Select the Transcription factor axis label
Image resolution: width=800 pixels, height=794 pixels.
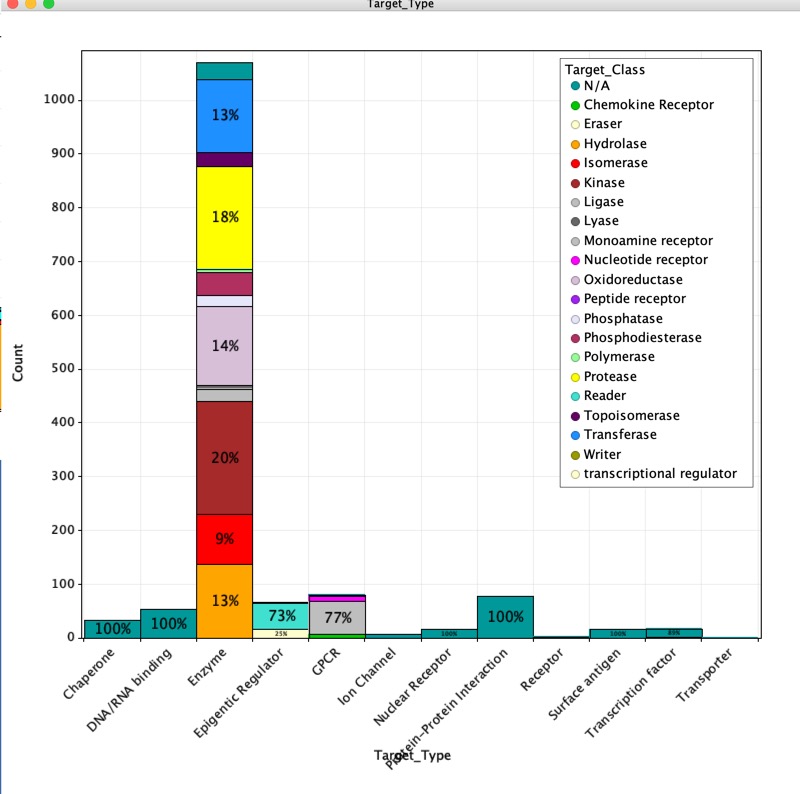631,694
